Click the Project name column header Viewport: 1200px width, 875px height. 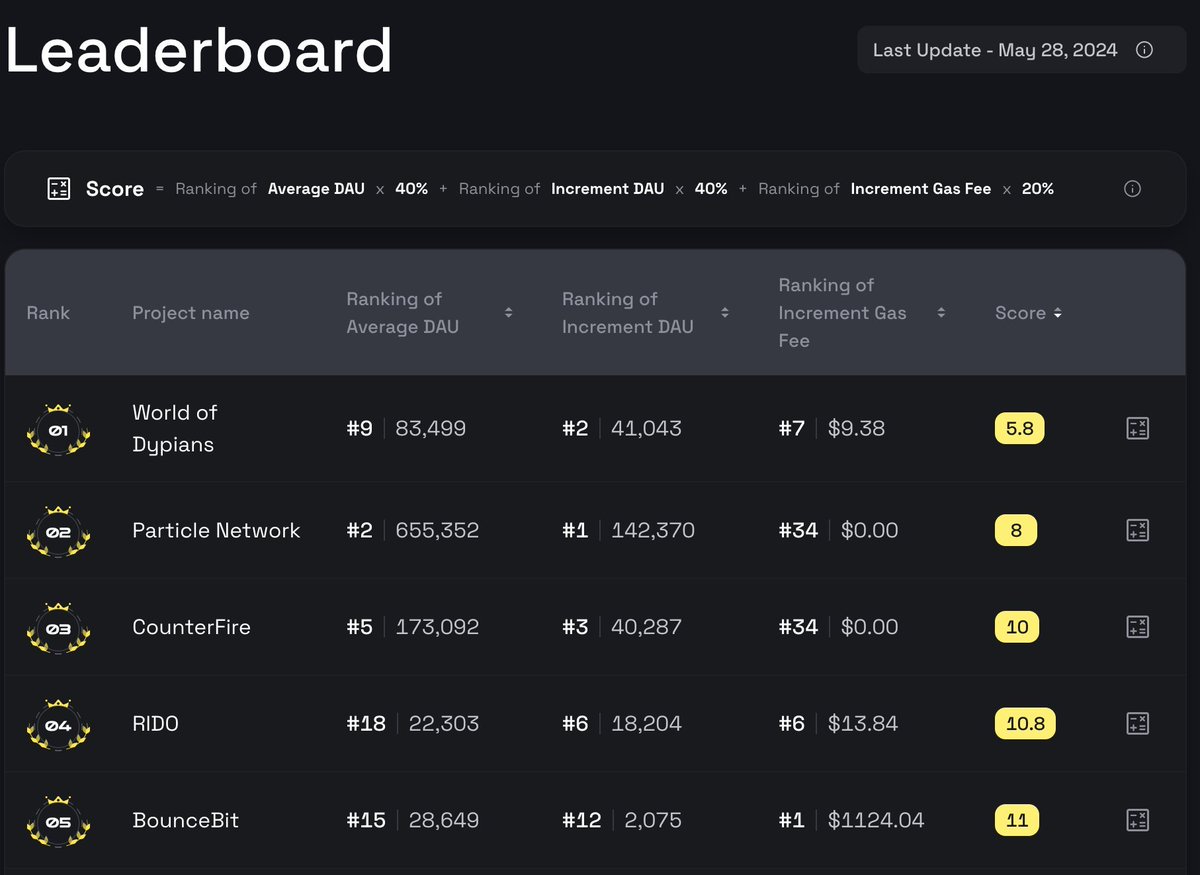190,313
